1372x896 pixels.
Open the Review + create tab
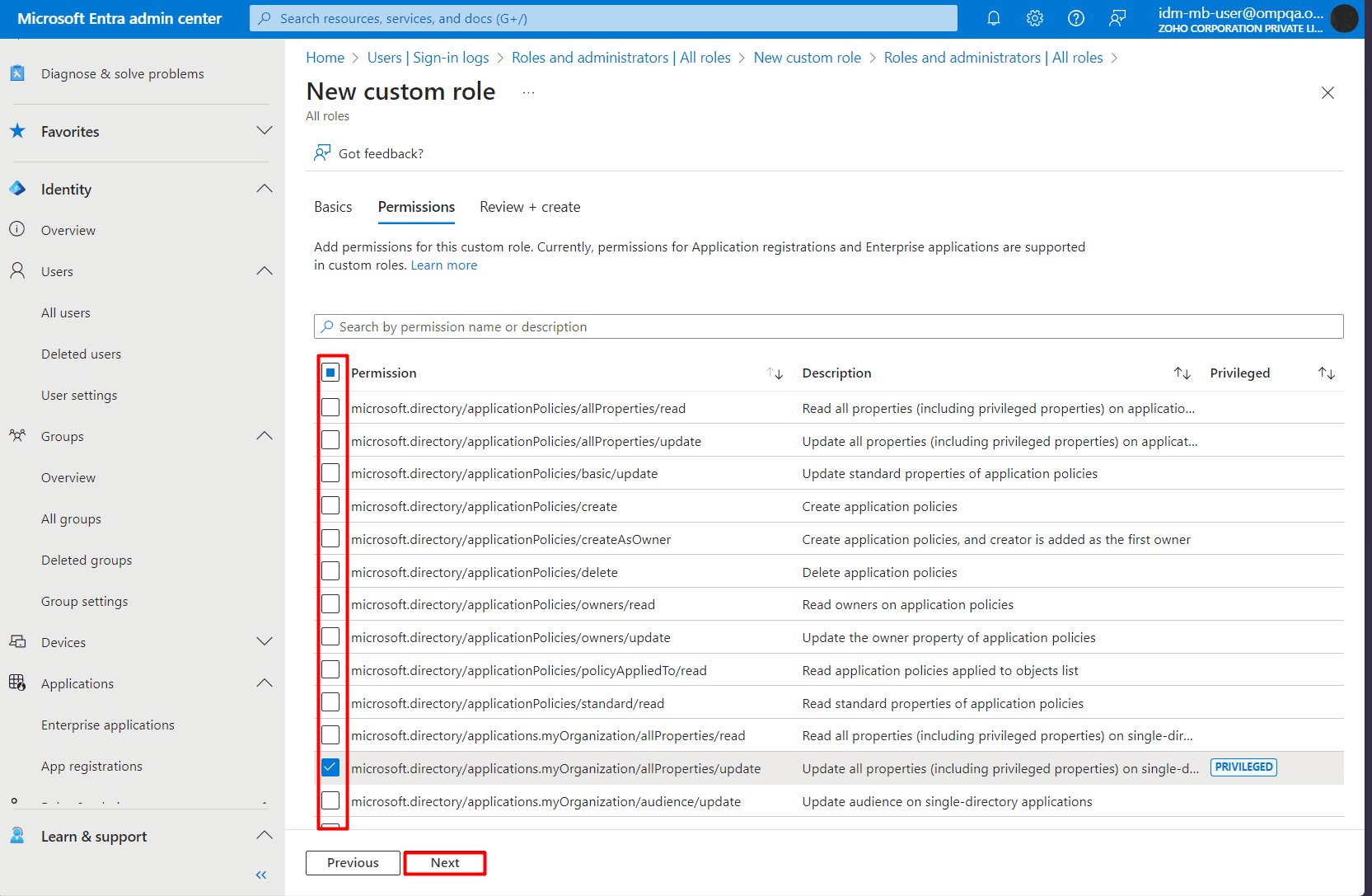pos(529,206)
